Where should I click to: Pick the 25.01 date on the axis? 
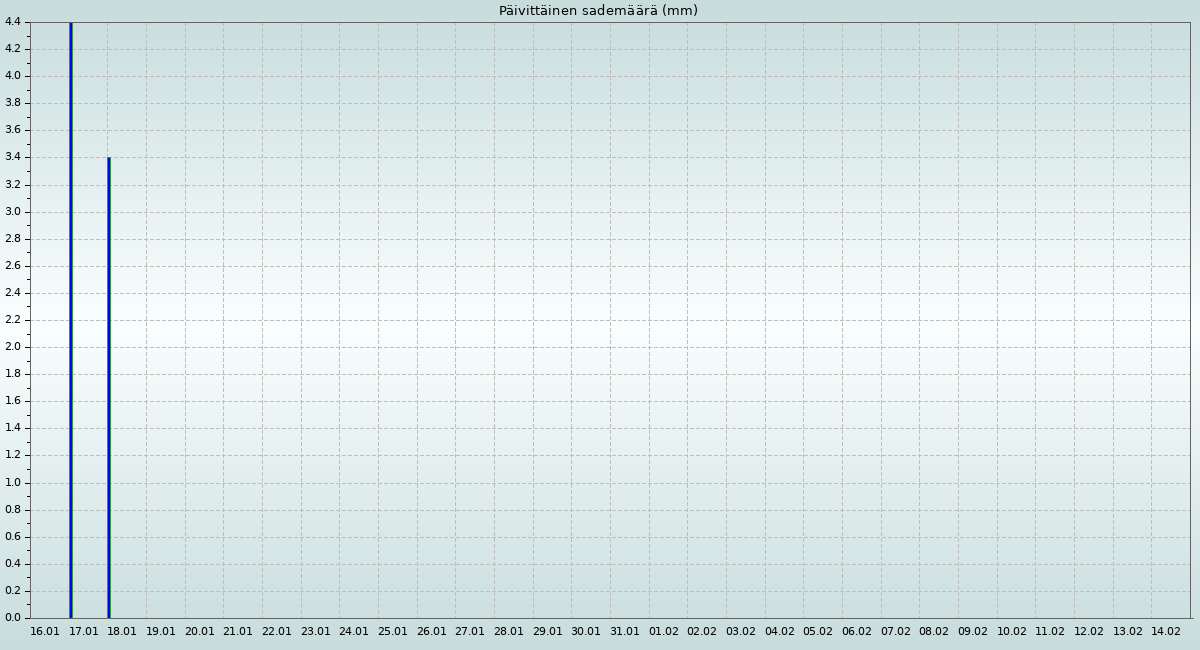point(393,631)
